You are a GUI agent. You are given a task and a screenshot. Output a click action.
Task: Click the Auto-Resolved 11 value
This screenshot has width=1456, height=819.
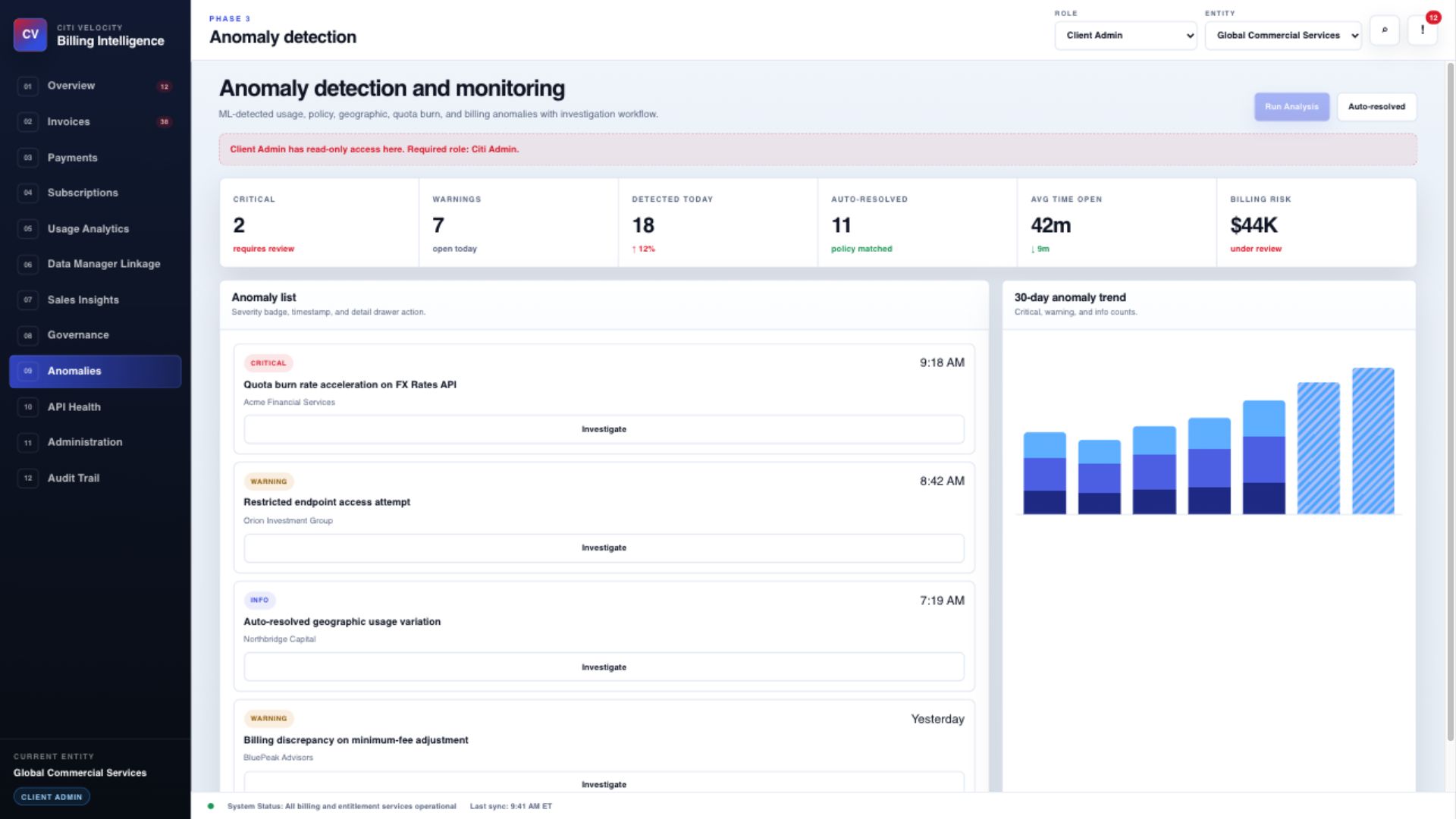(x=841, y=225)
